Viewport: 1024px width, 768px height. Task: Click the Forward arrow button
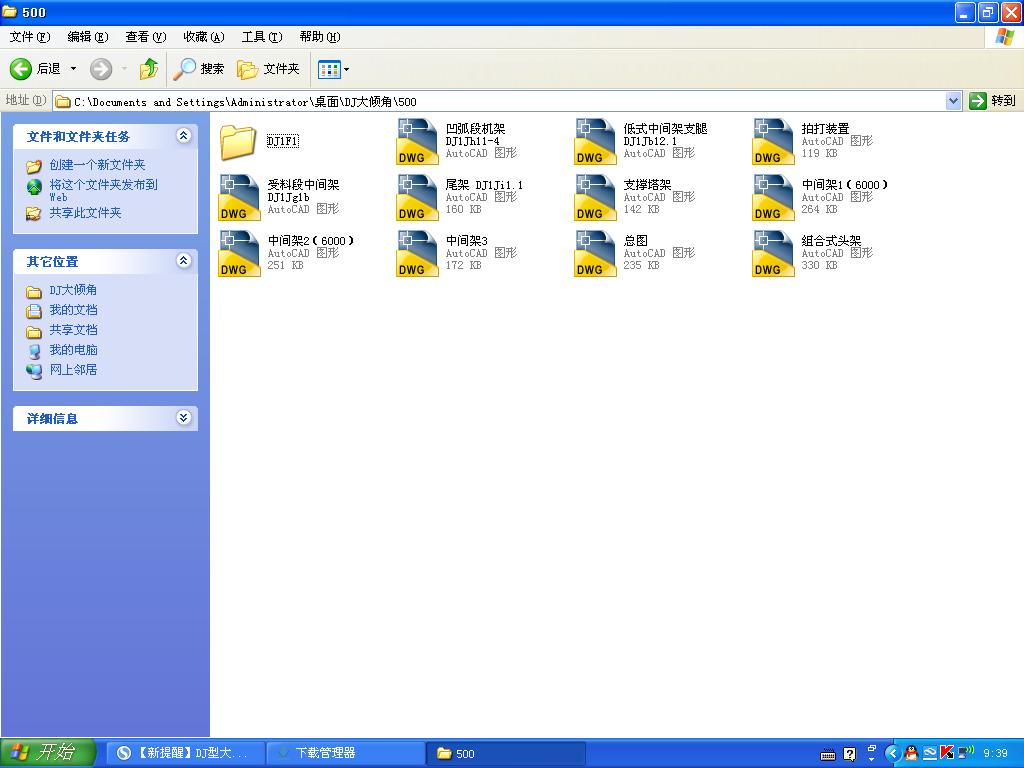(x=101, y=69)
